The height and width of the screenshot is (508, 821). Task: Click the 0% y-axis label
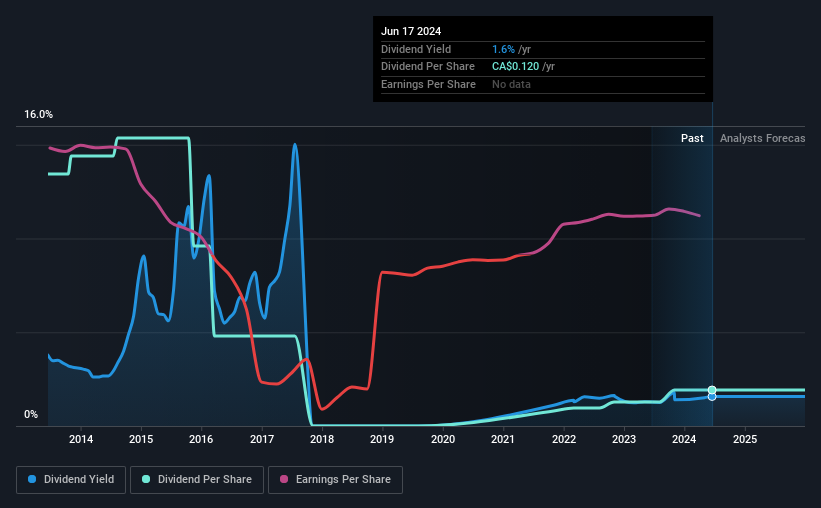click(x=31, y=415)
